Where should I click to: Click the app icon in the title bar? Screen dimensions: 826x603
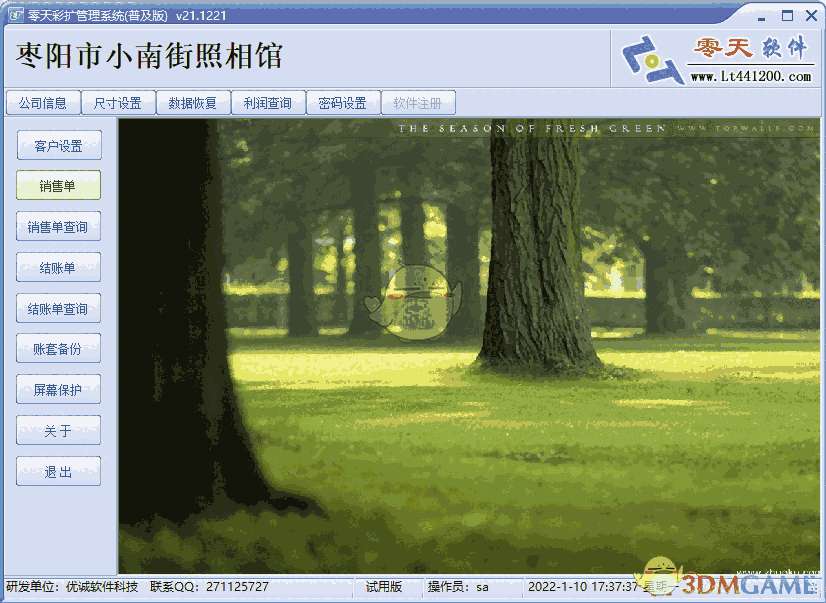click(14, 15)
